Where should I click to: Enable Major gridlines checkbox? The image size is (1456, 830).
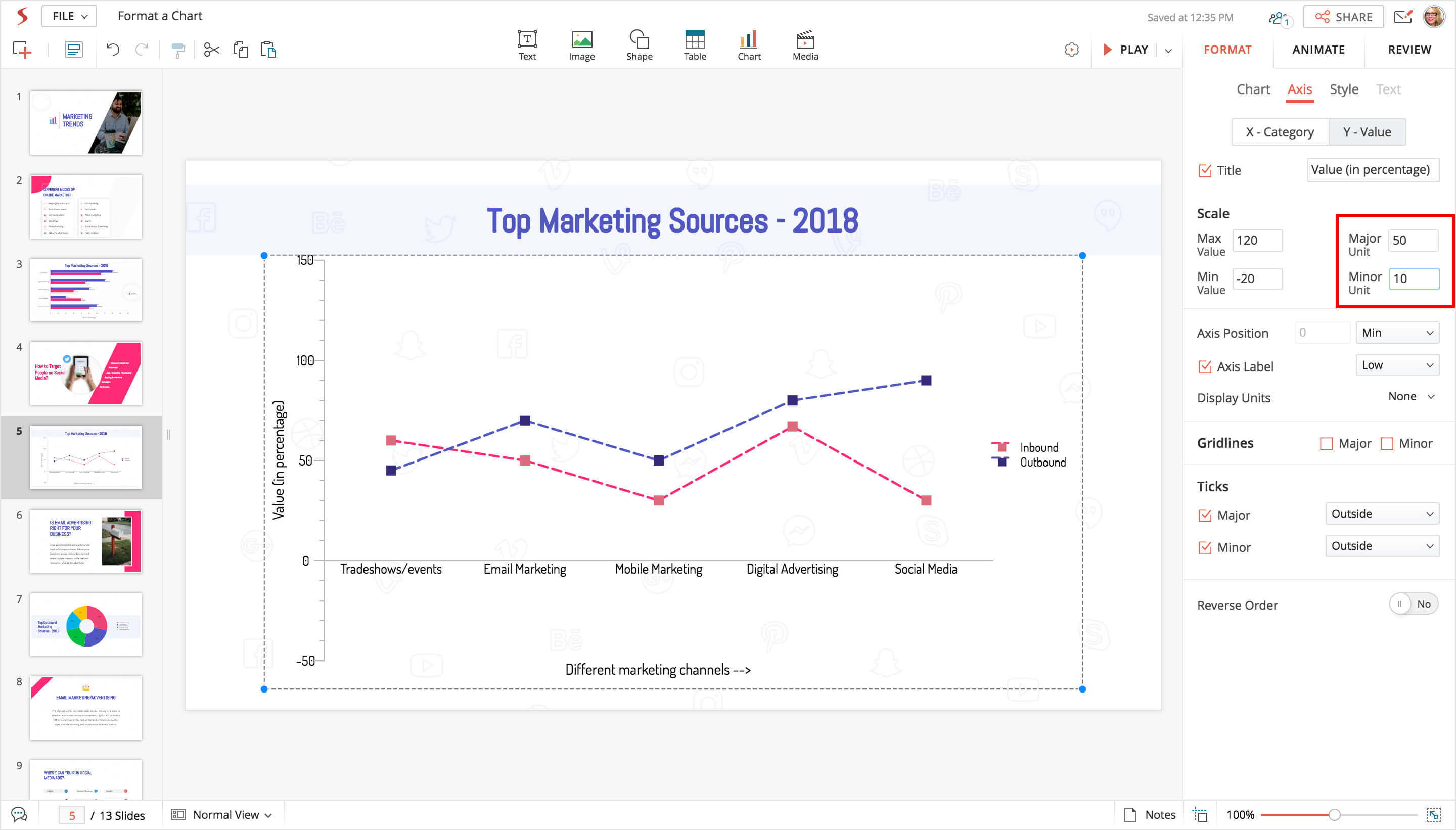tap(1326, 443)
